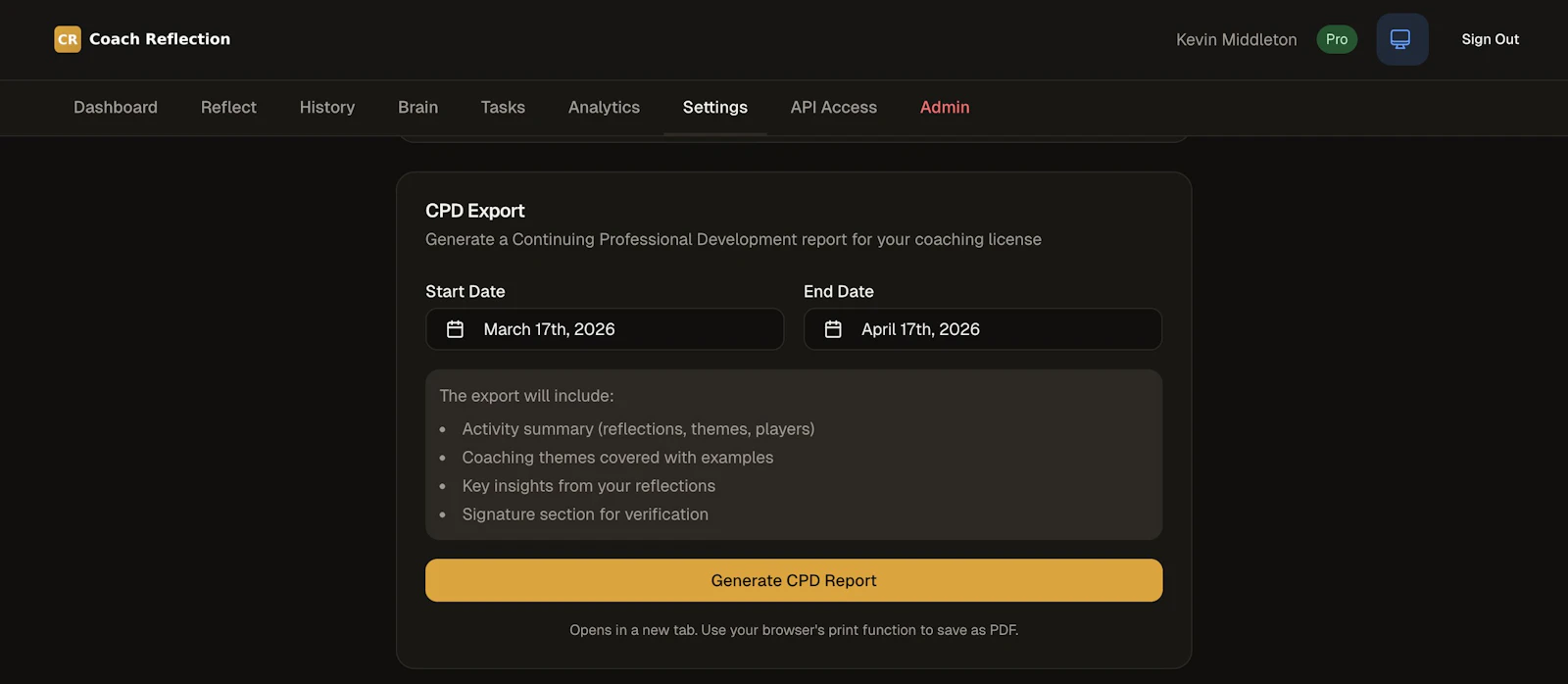Click the Start Date calendar icon
The image size is (1568, 684).
tap(455, 329)
